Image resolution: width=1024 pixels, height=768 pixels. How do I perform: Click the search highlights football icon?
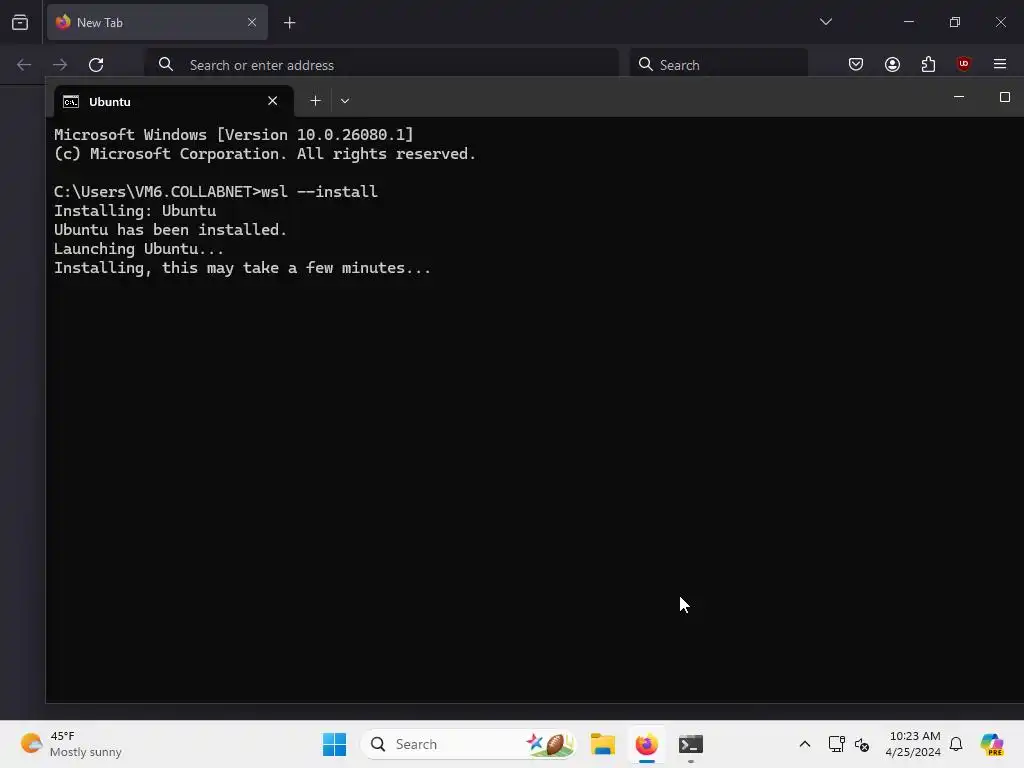pyautogui.click(x=550, y=744)
